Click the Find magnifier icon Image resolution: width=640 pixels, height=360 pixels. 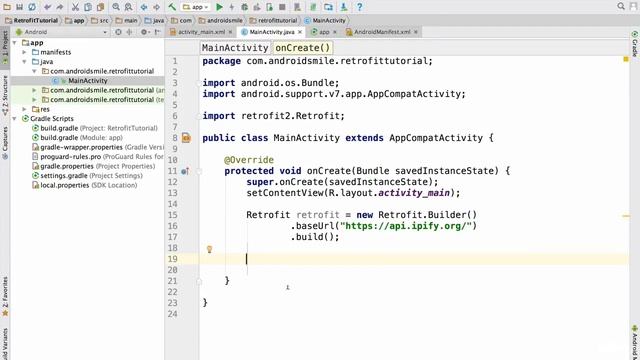click(x=116, y=7)
